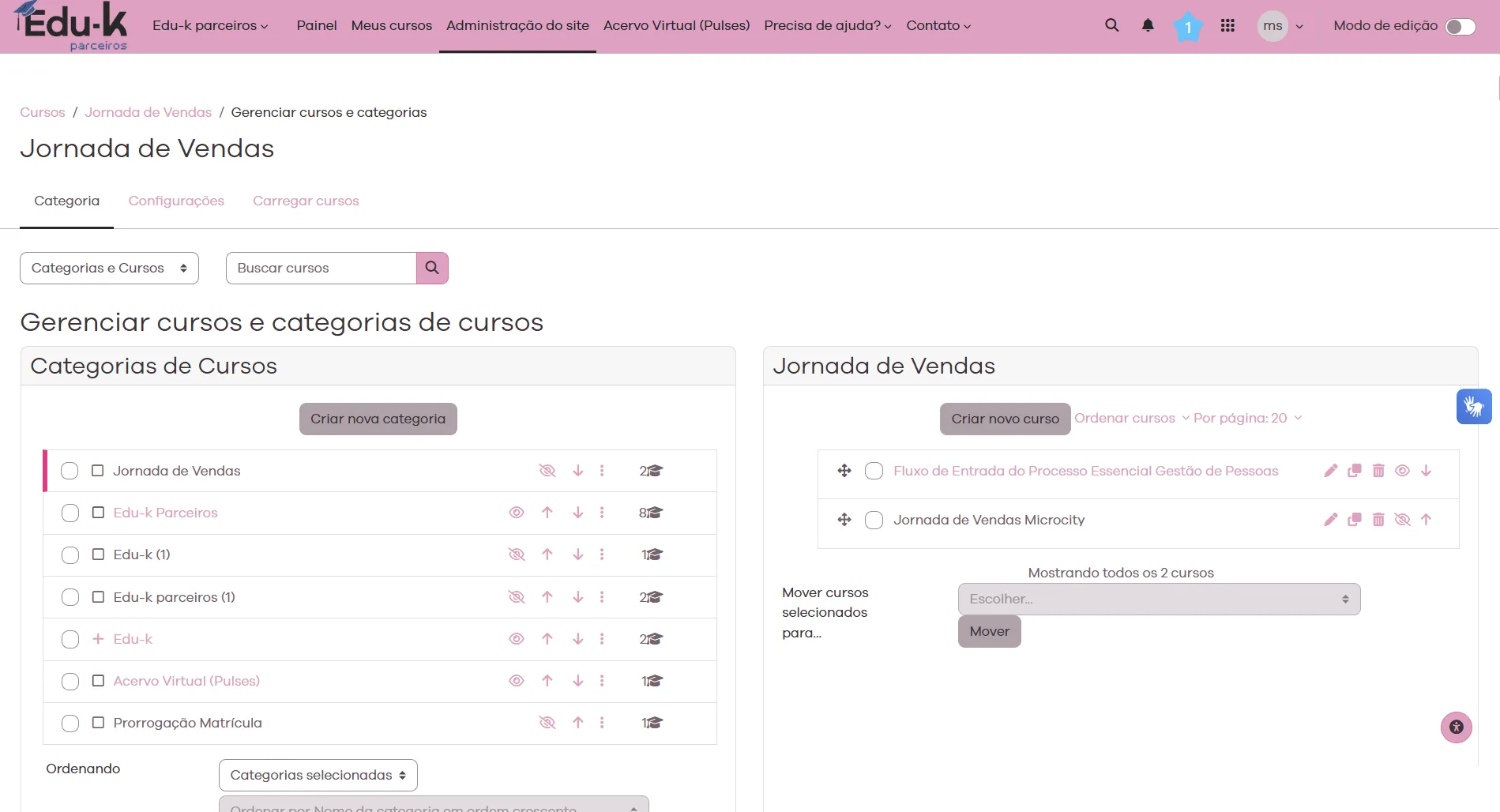Viewport: 1500px width, 812px height.
Task: Click the Criar nova categoria button
Action: coord(378,419)
